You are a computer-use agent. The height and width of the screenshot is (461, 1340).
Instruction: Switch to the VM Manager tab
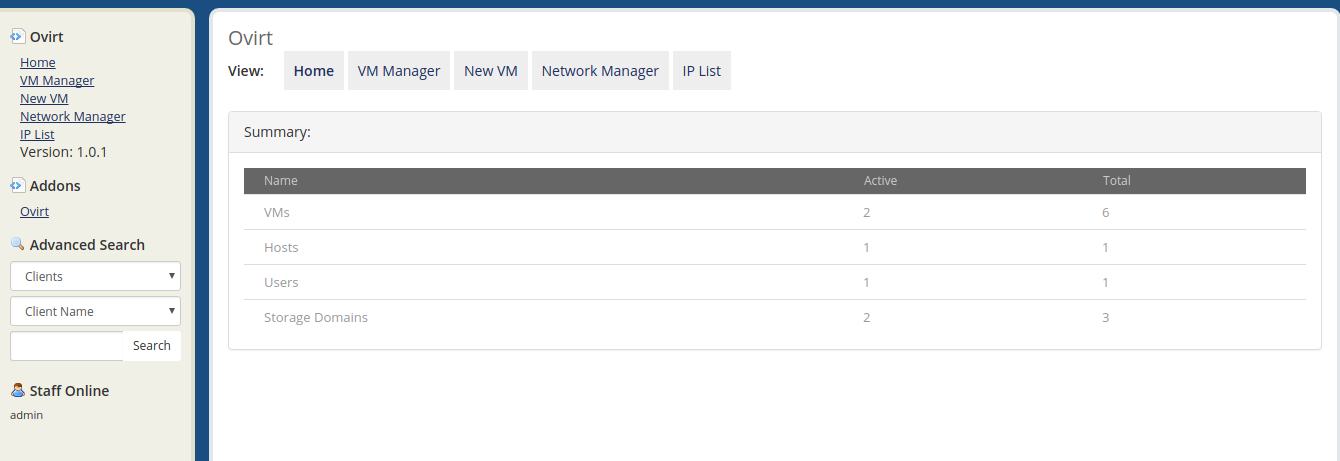tap(399, 71)
